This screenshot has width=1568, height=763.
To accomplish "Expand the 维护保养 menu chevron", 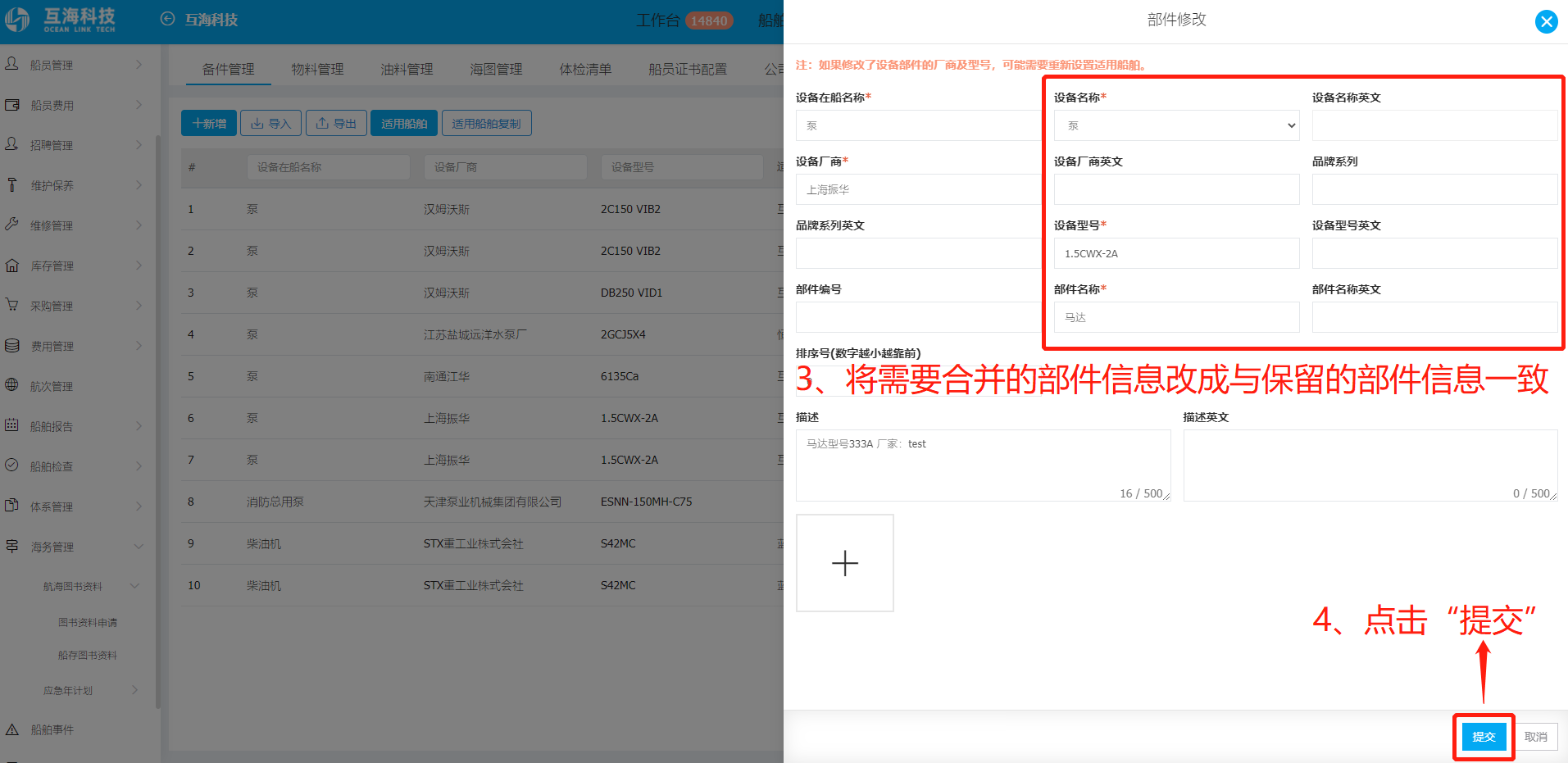I will click(139, 184).
